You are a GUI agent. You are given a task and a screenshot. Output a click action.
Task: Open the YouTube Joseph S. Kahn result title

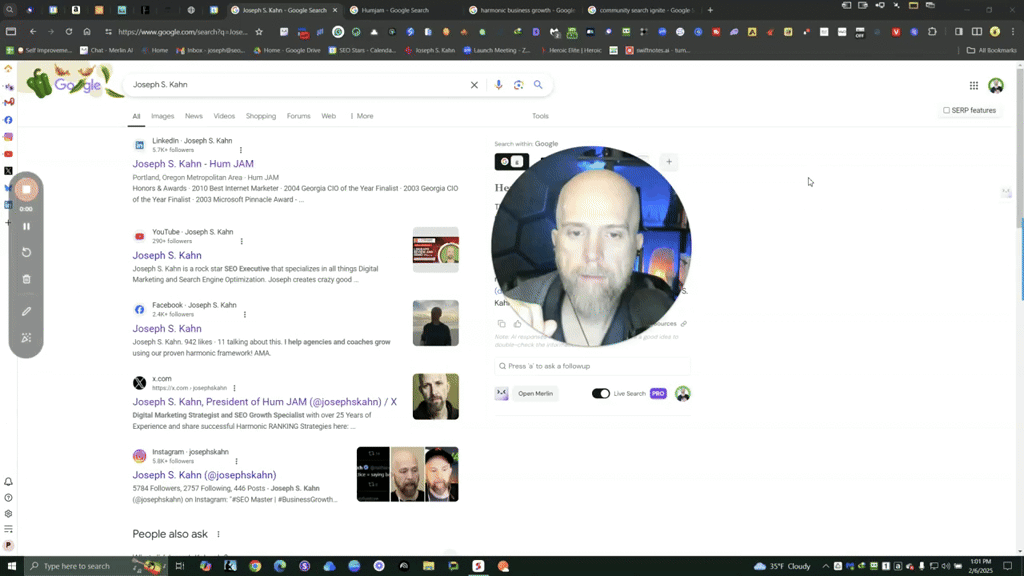(x=167, y=255)
